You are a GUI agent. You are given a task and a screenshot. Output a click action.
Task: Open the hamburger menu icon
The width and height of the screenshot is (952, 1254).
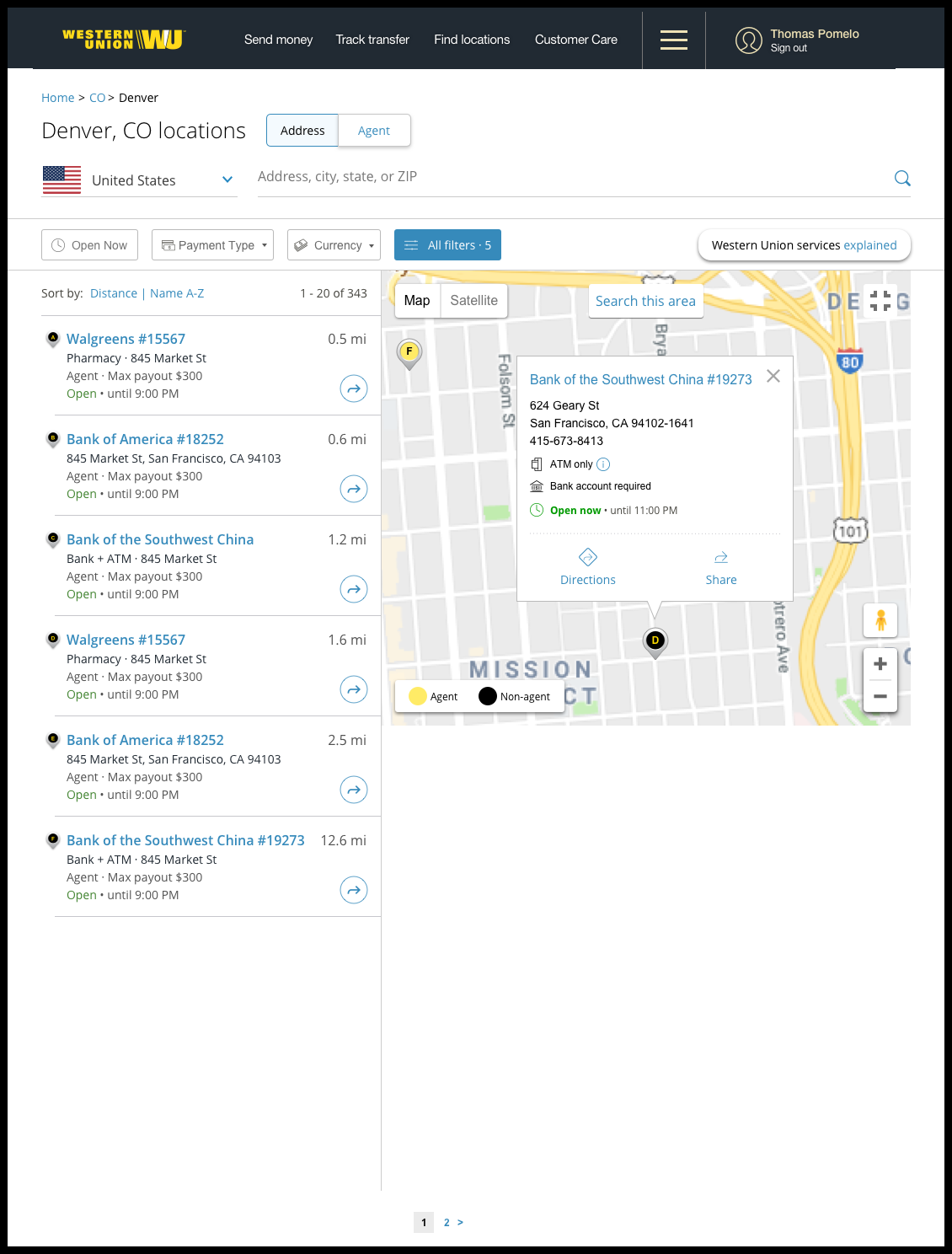point(673,40)
